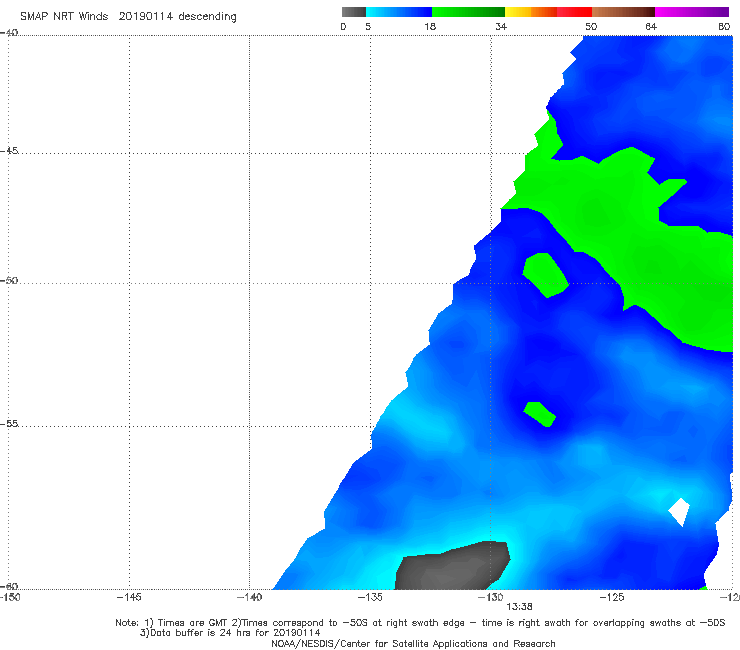
Task: Click the color bar label '50'
Action: (591, 27)
